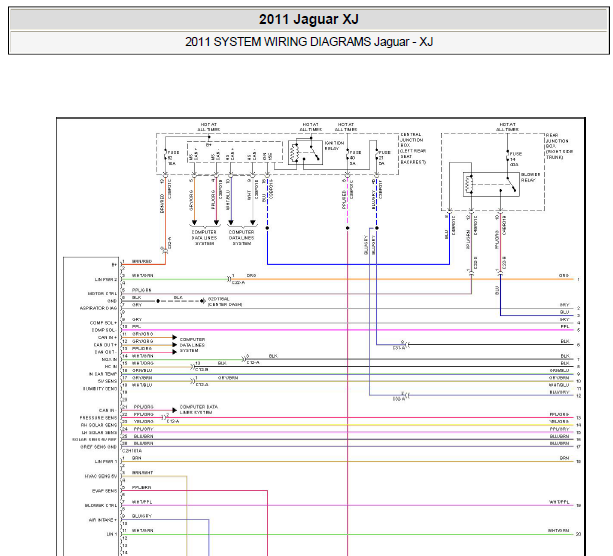The image size is (613, 556).
Task: Click the 'AIR INTAKE+' pin label
Action: pos(103,520)
